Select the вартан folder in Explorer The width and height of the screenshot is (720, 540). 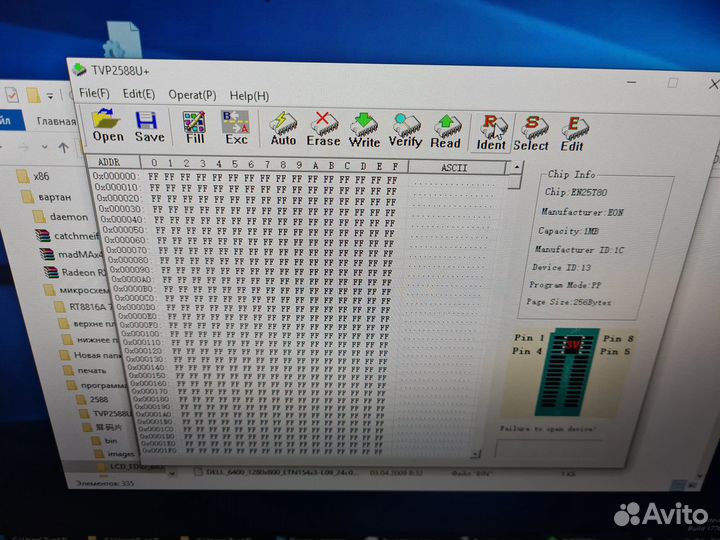coord(46,197)
